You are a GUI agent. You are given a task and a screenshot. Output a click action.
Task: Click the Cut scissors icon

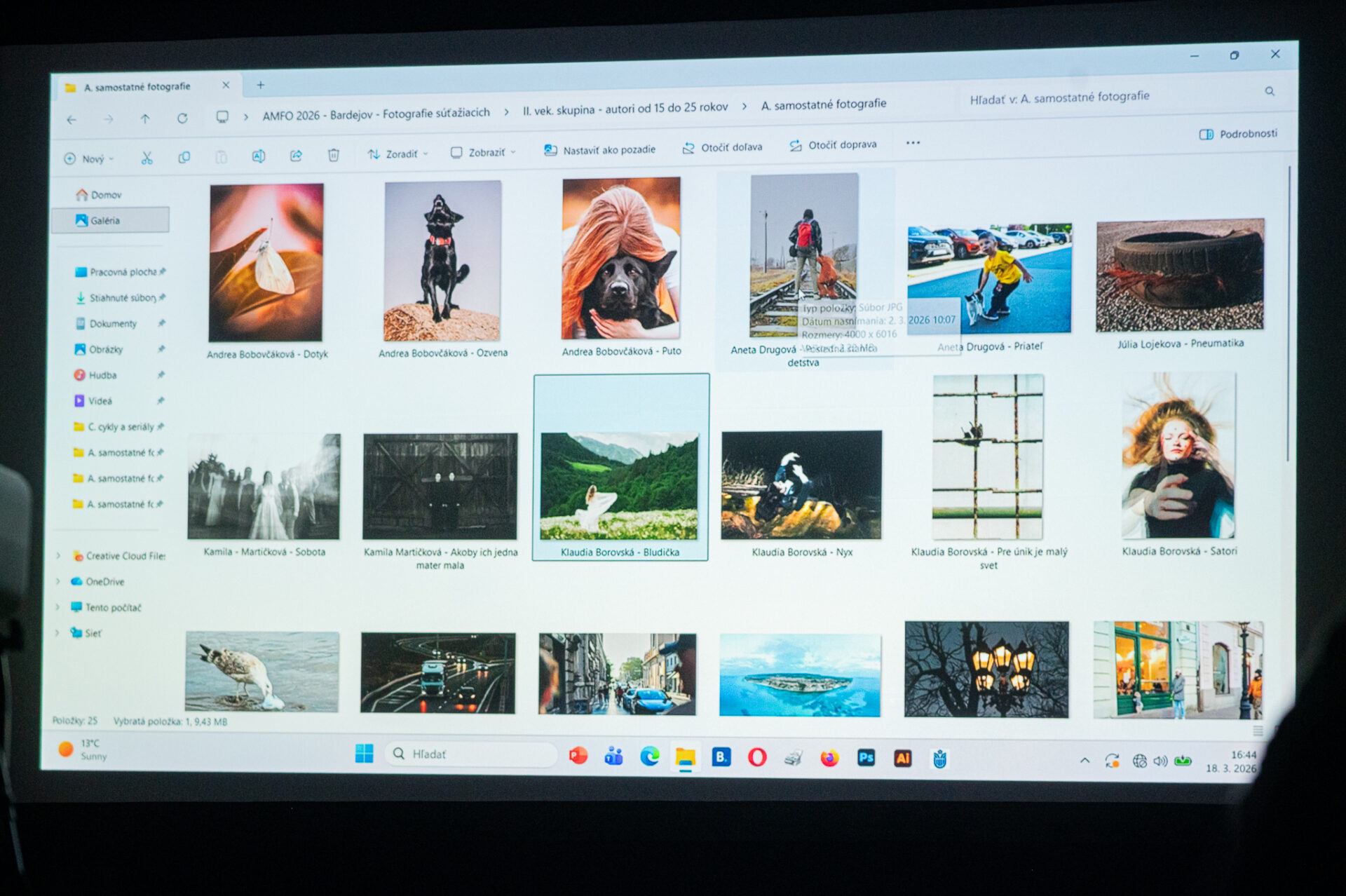[147, 158]
